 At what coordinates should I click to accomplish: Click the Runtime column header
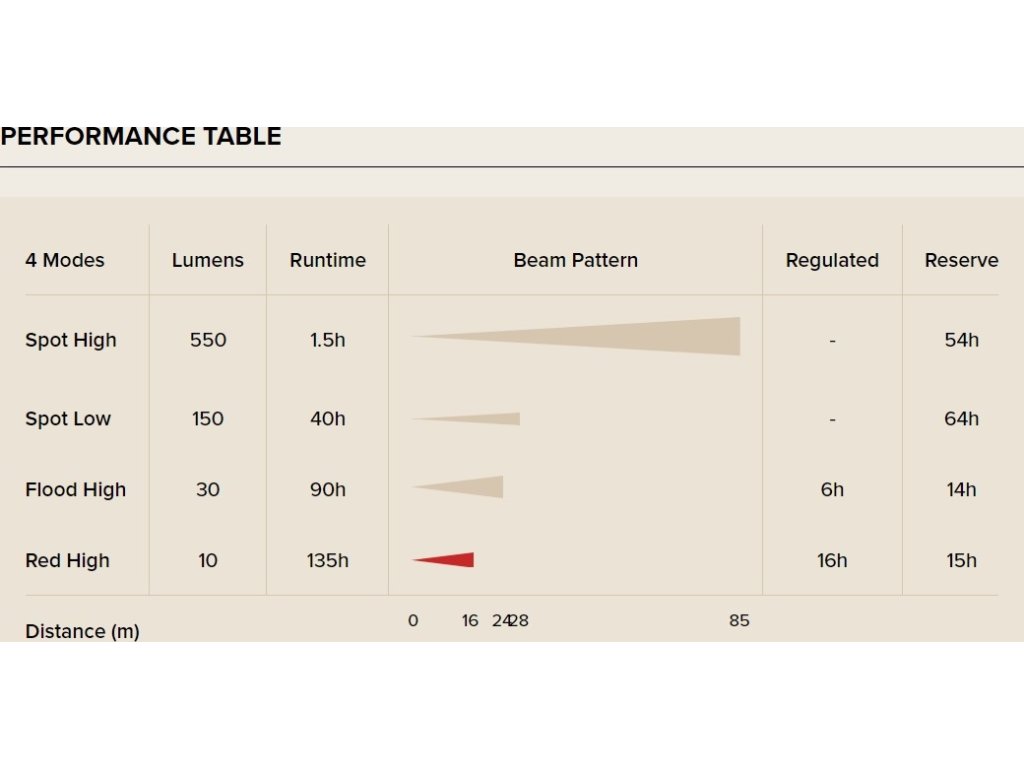328,260
